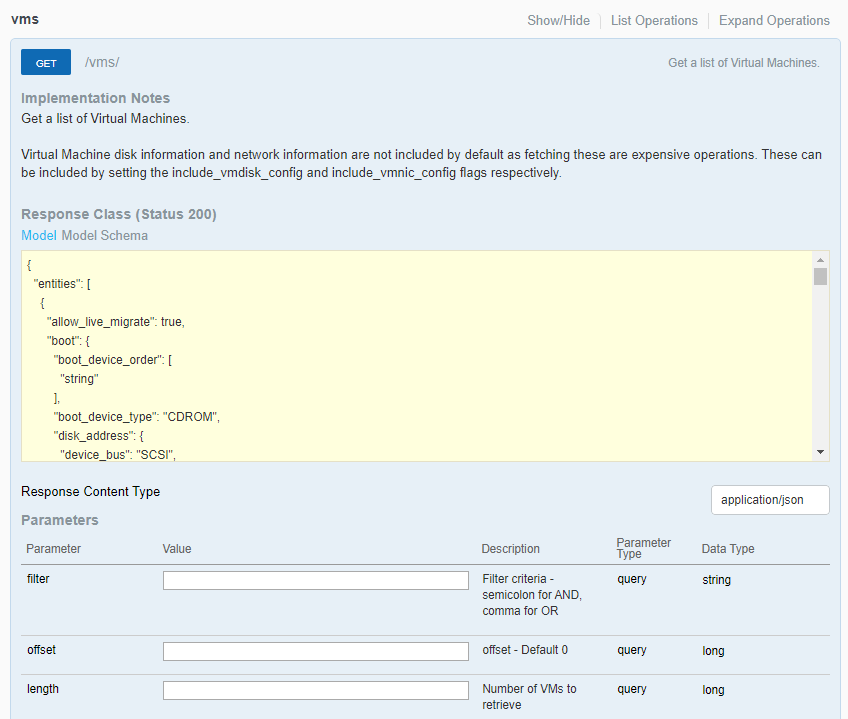Click the schema box scrollbar up arrow
This screenshot has width=848, height=719.
tap(821, 259)
